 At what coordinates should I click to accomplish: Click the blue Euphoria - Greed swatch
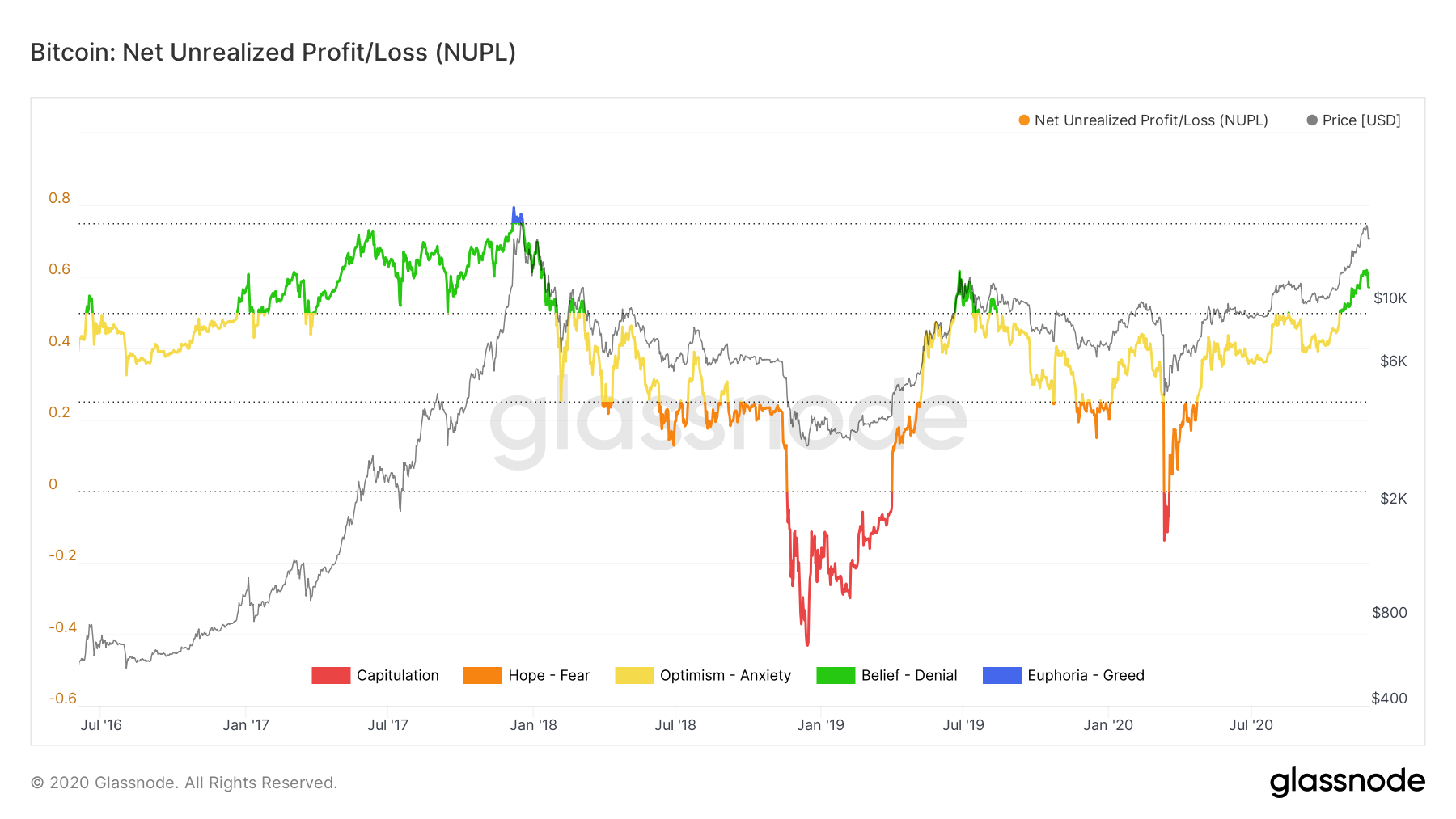pos(1001,675)
